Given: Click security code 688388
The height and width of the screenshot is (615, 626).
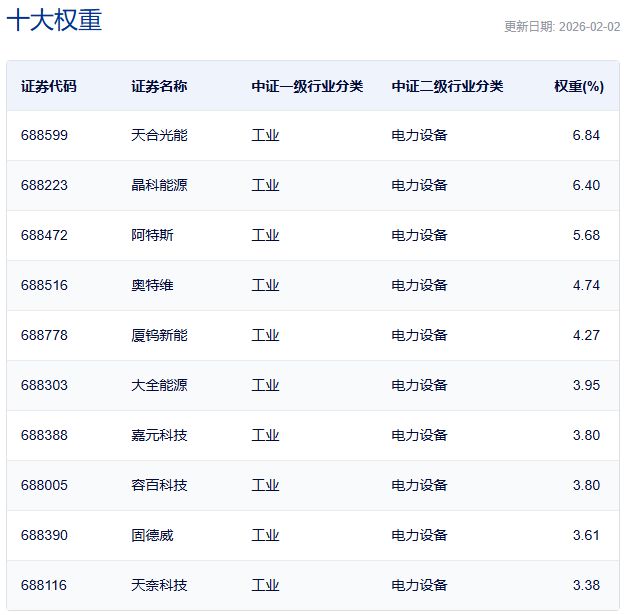Looking at the screenshot, I should point(44,435).
